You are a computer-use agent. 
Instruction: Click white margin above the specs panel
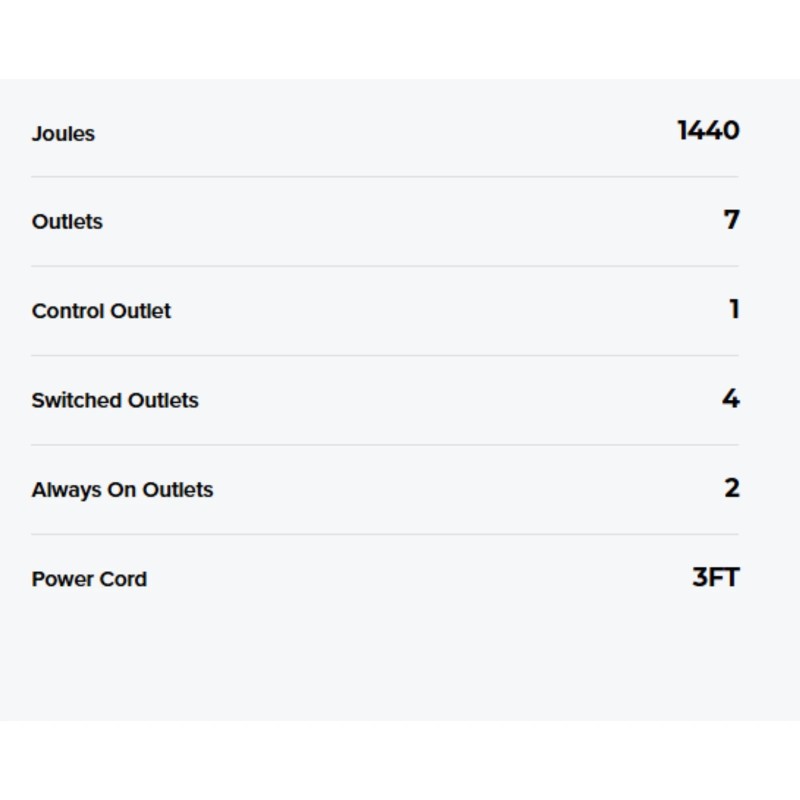pyautogui.click(x=400, y=40)
